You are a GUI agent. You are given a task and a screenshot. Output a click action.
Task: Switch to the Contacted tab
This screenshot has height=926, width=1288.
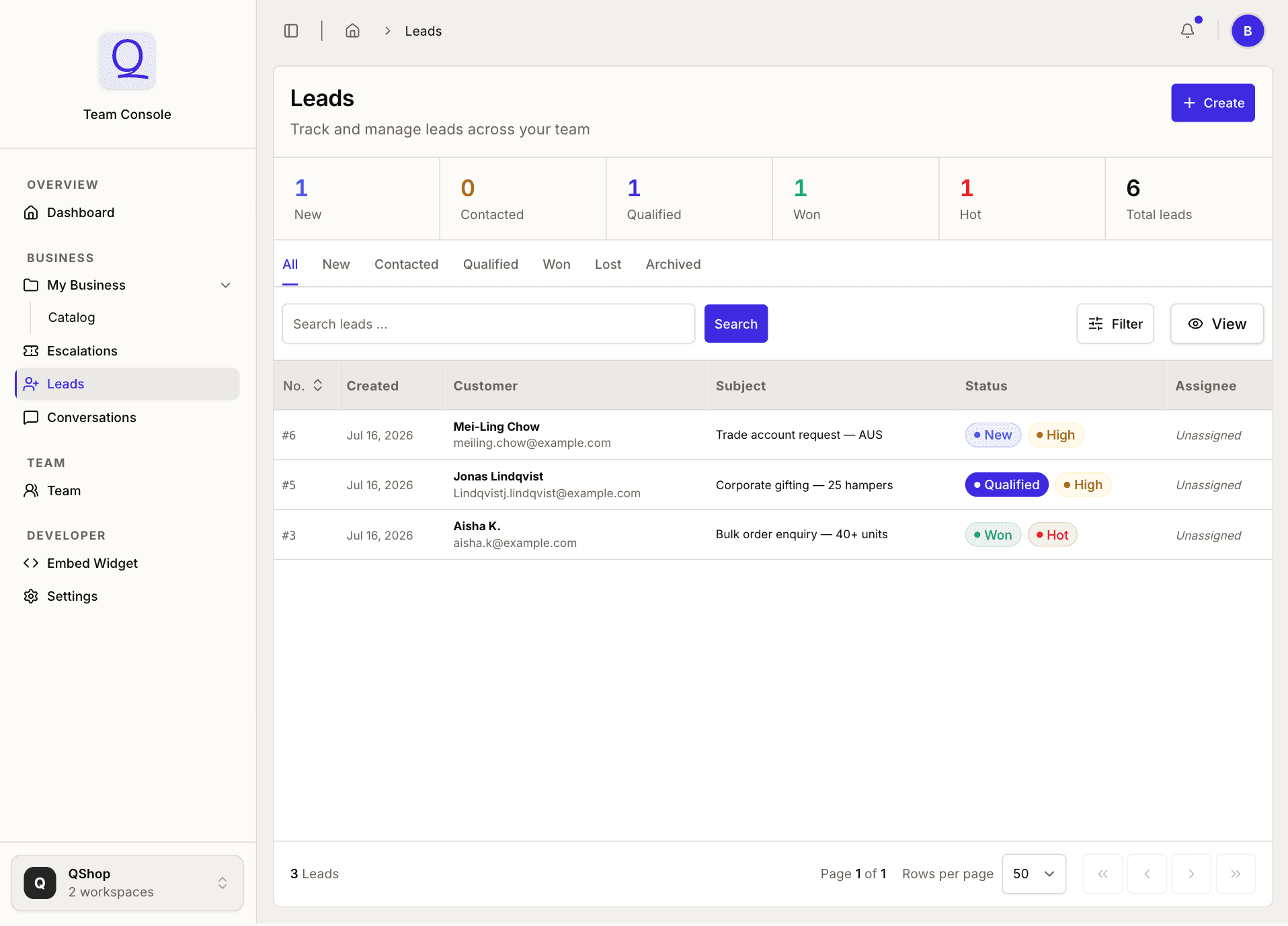406,264
